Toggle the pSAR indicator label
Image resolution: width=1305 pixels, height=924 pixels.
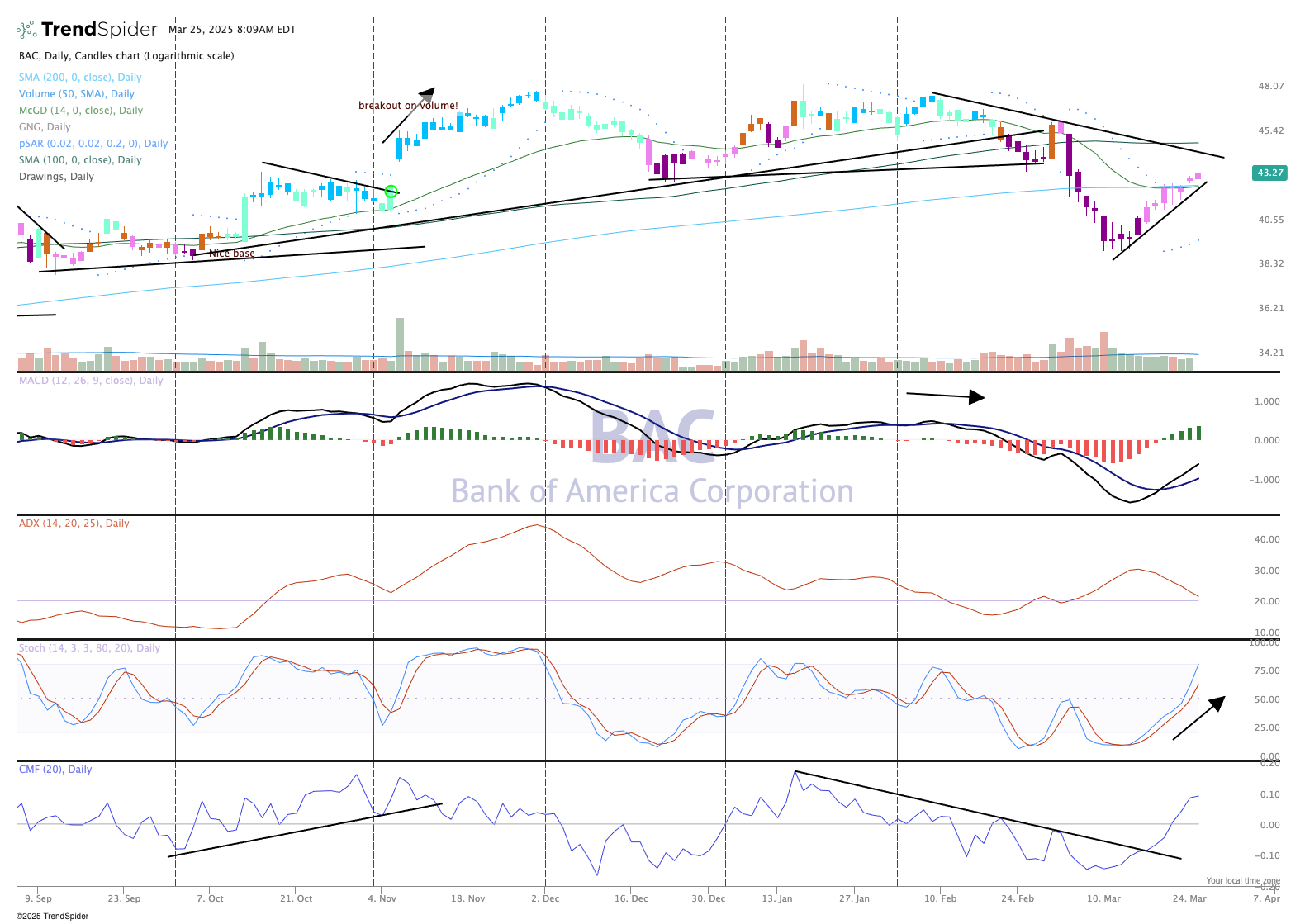point(93,144)
